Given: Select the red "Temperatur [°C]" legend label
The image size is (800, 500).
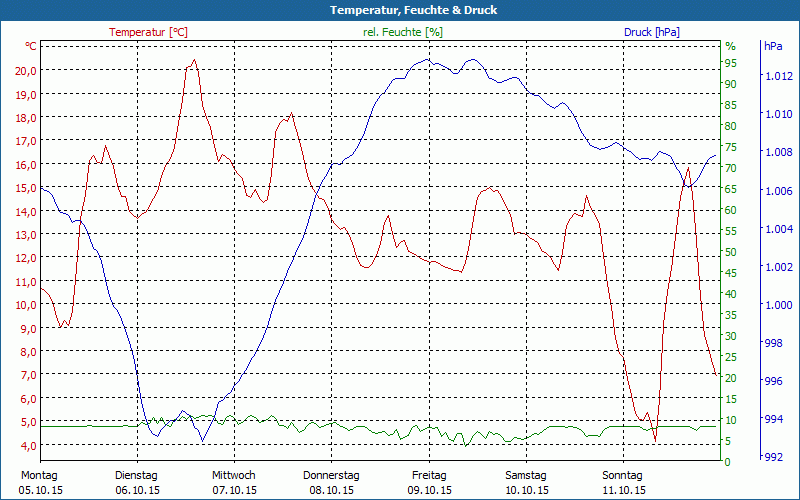Looking at the screenshot, I should pyautogui.click(x=148, y=32).
